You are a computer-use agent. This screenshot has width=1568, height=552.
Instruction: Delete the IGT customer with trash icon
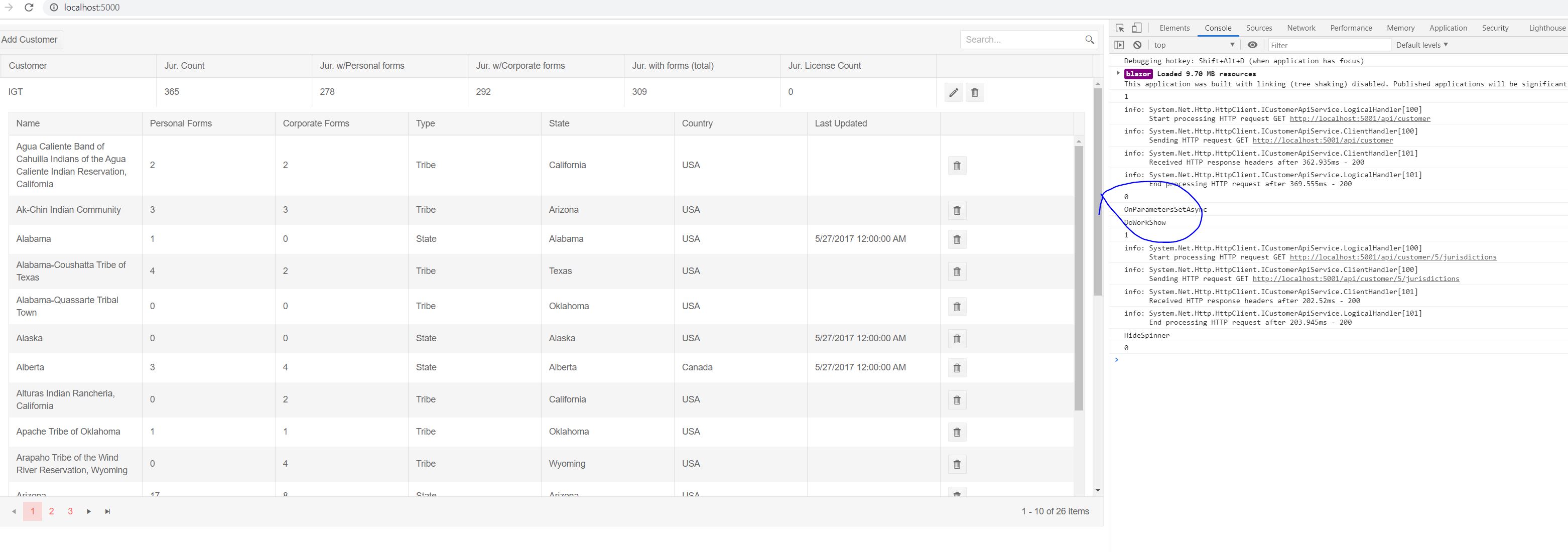(x=975, y=92)
